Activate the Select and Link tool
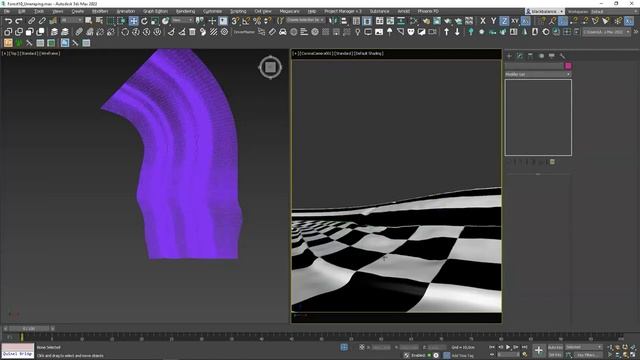640x360 pixels. (x=31, y=21)
